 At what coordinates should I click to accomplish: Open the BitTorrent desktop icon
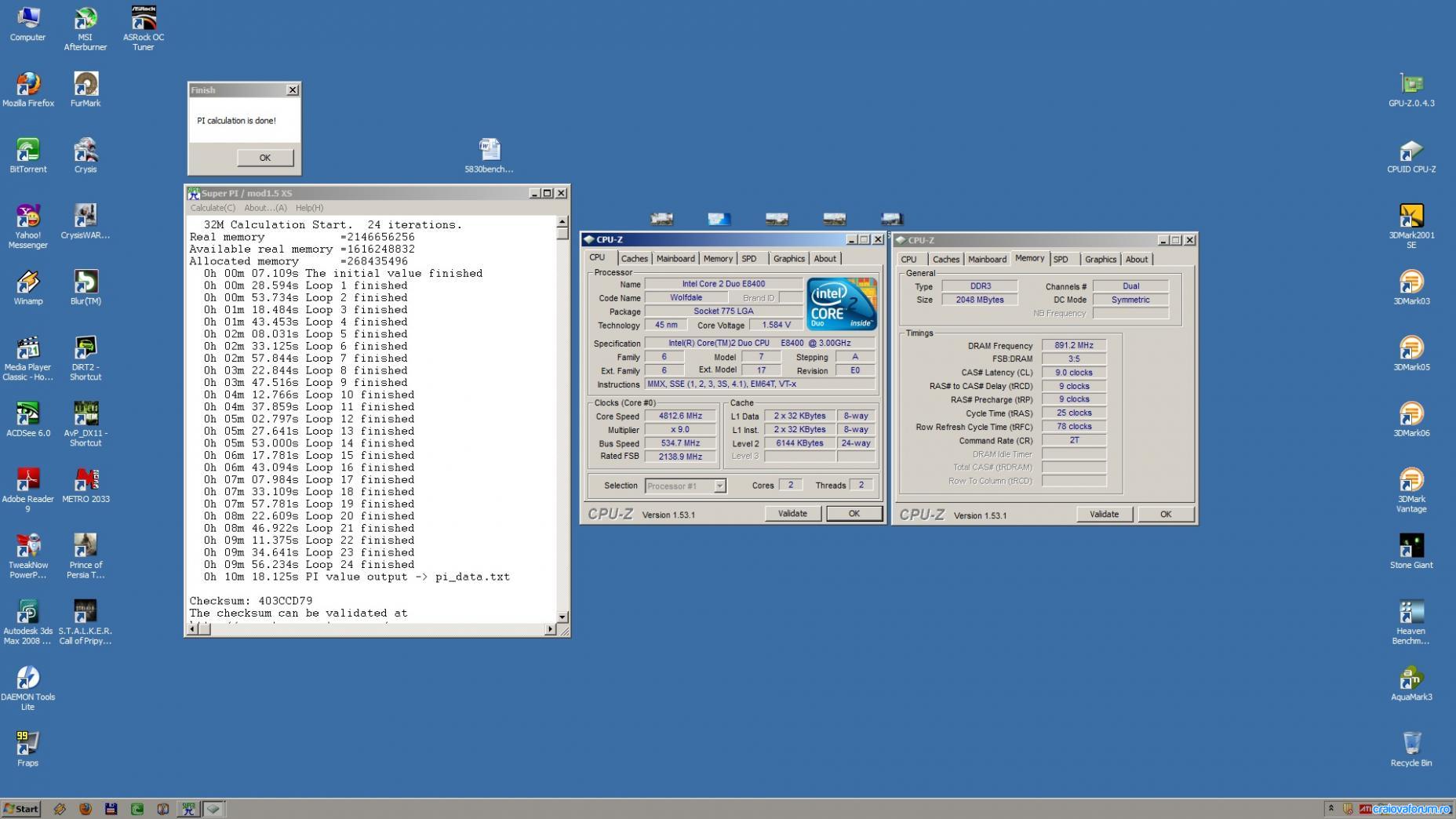[x=28, y=155]
